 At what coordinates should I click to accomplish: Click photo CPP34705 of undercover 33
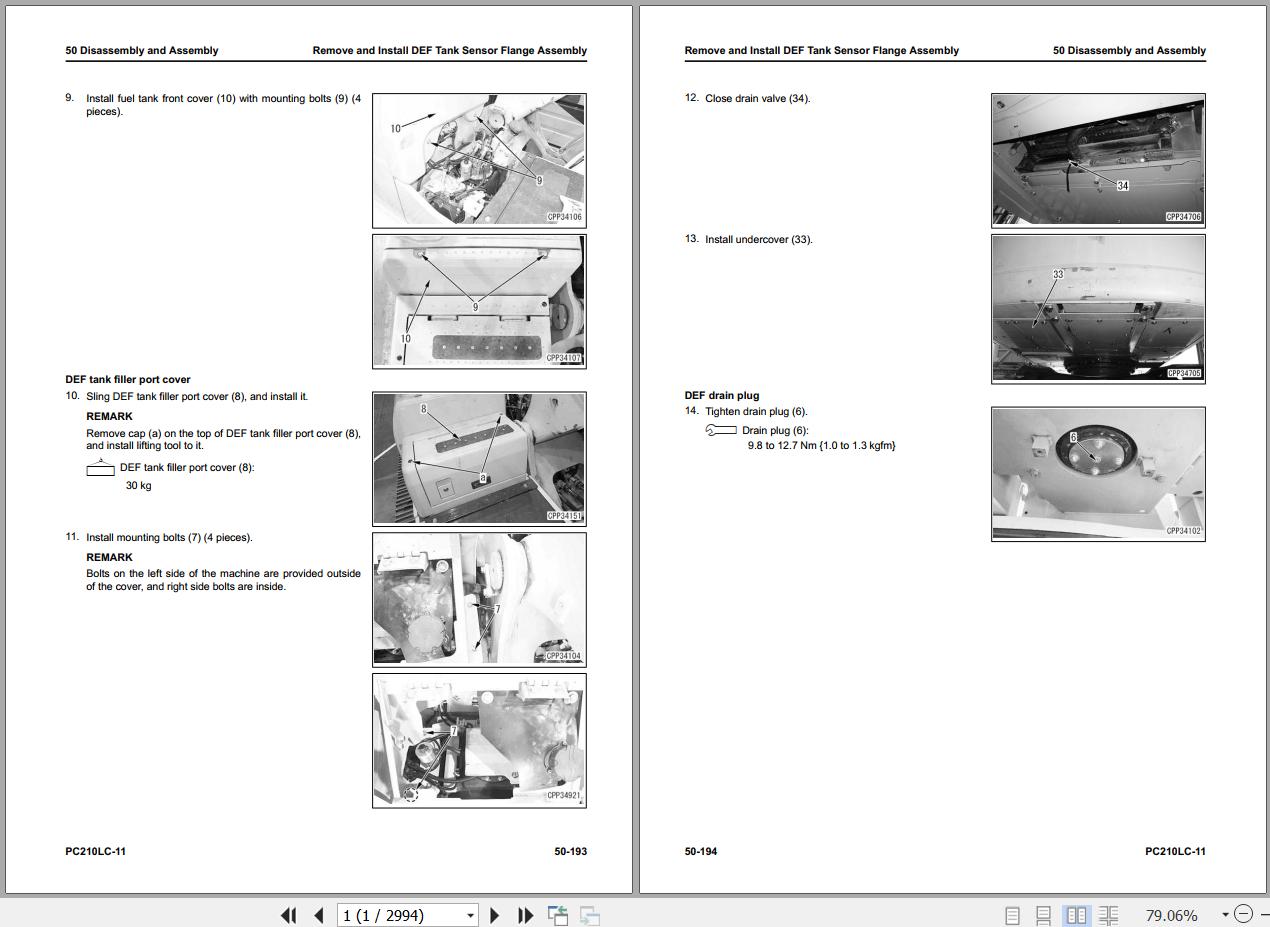tap(1098, 308)
